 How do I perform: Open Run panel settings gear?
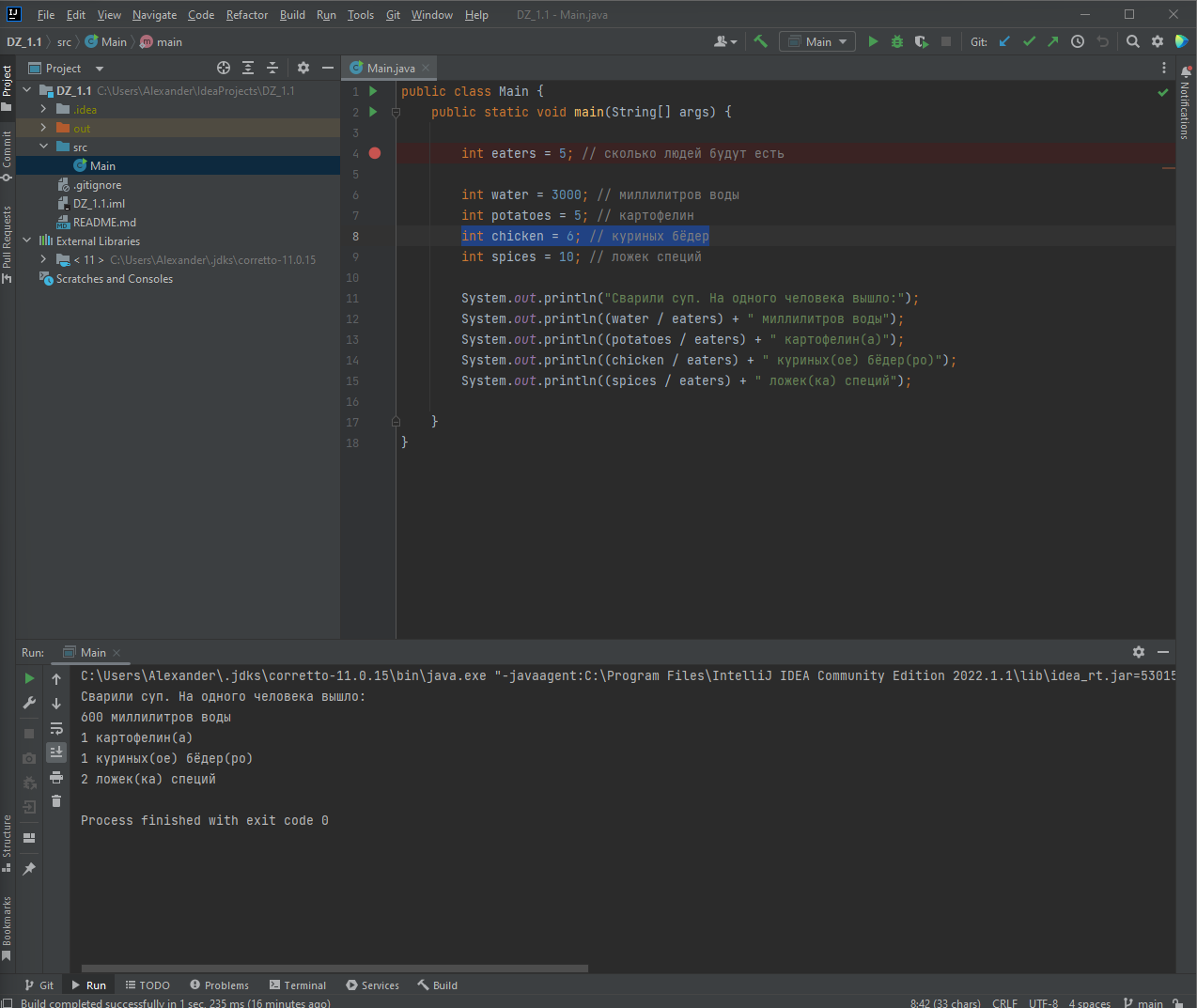pyautogui.click(x=1139, y=652)
